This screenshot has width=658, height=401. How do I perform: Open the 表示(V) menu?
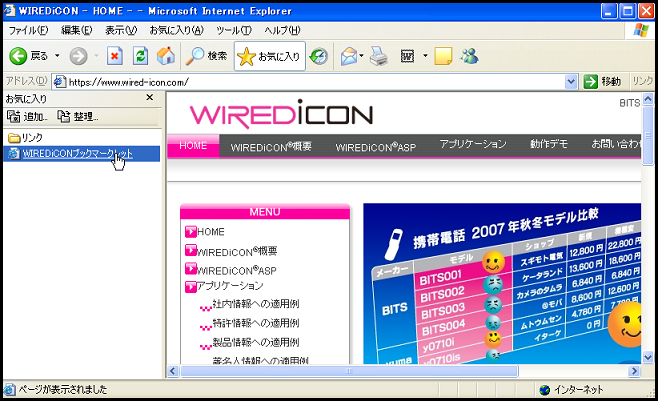121,30
